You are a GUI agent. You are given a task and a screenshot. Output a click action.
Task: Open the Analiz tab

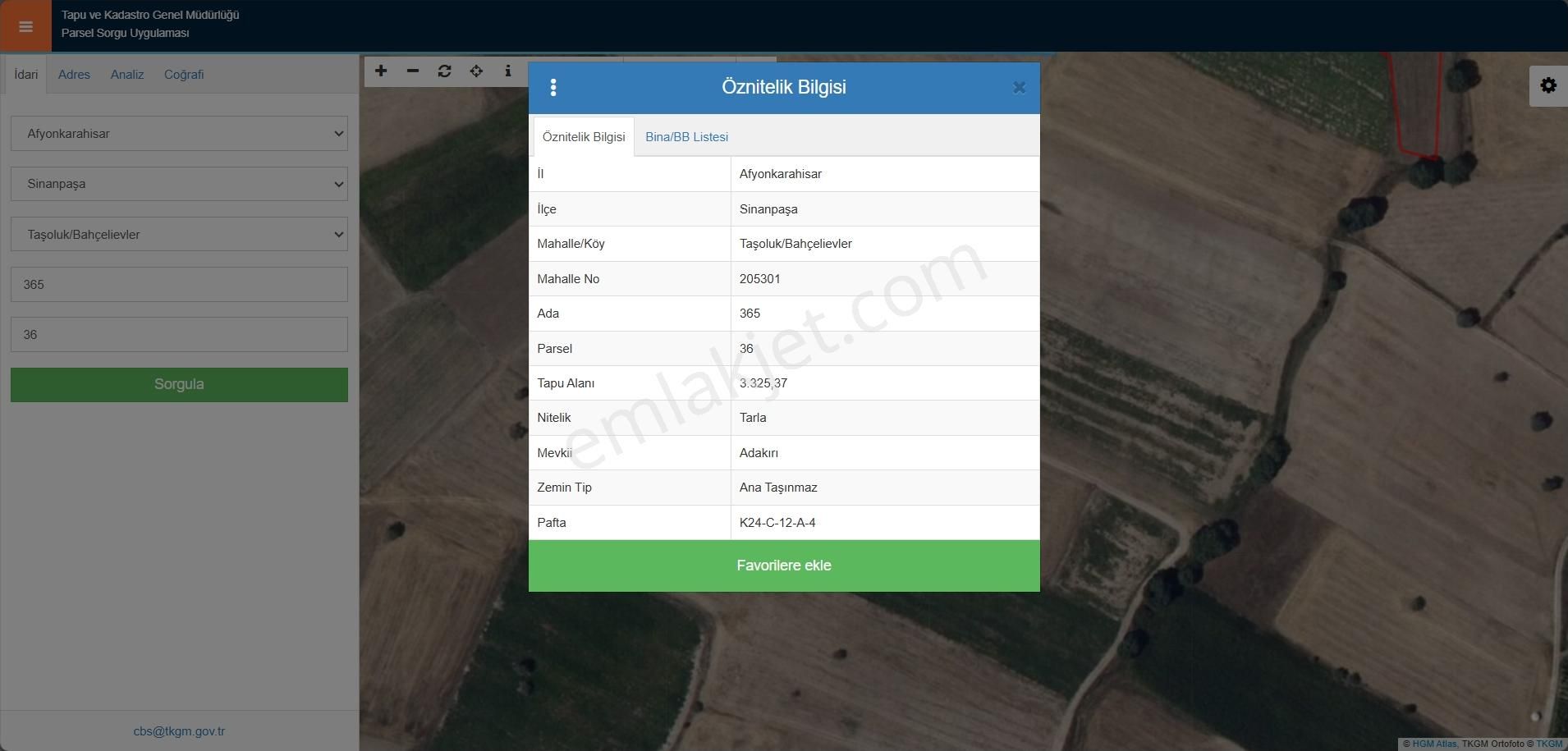click(x=127, y=75)
